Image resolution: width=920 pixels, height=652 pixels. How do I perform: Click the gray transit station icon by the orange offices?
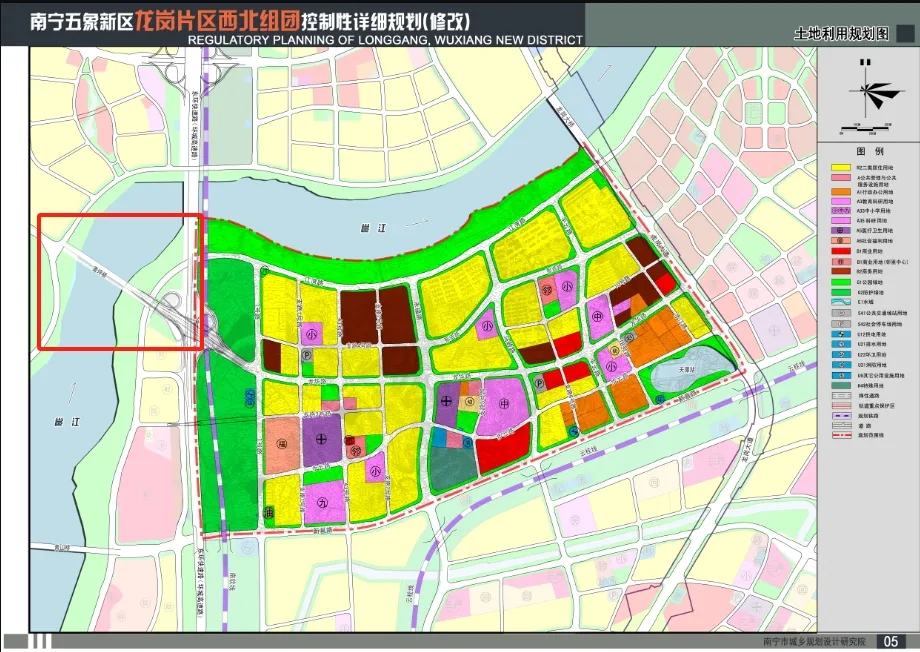click(x=629, y=337)
